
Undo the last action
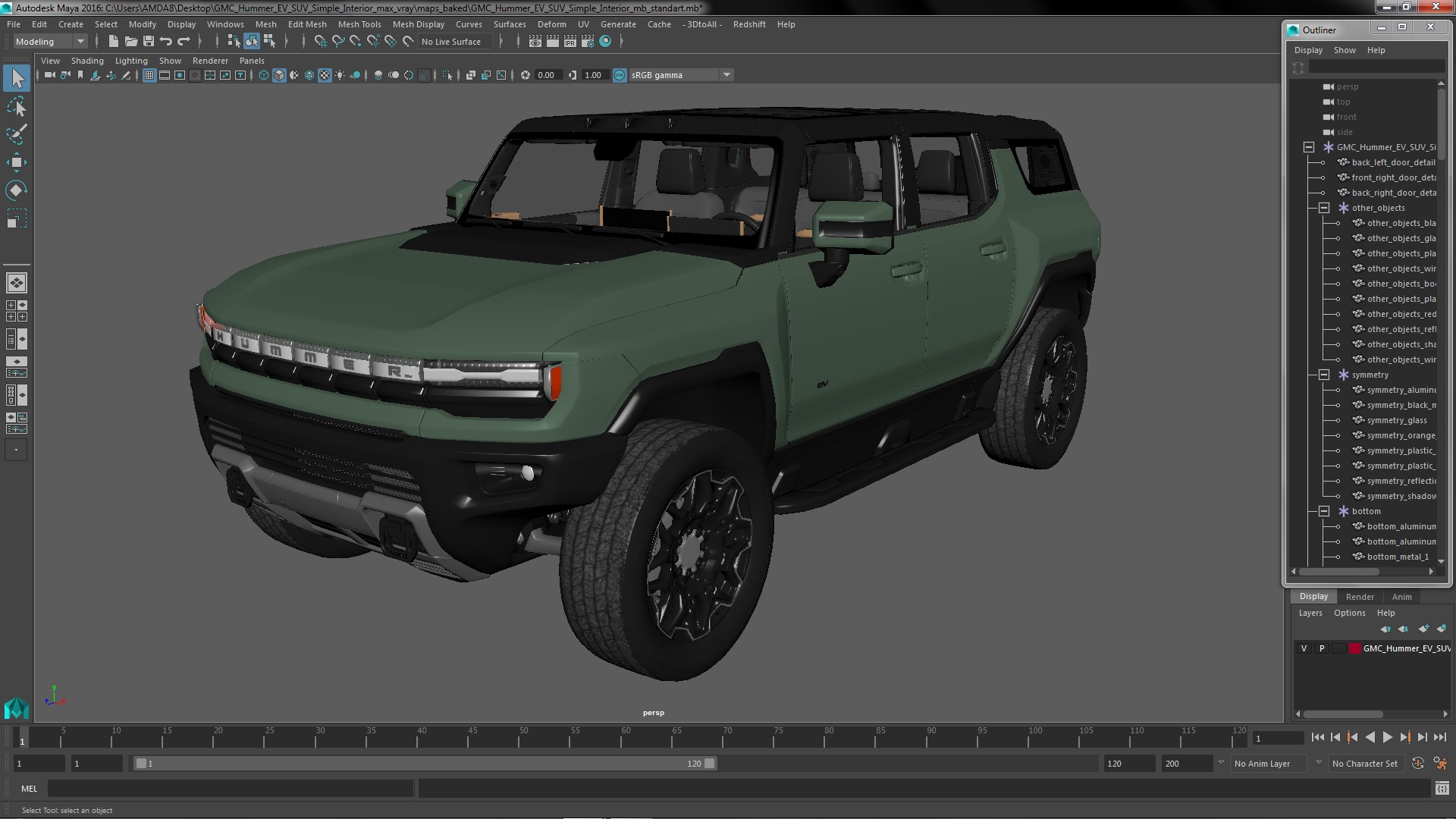click(x=166, y=42)
